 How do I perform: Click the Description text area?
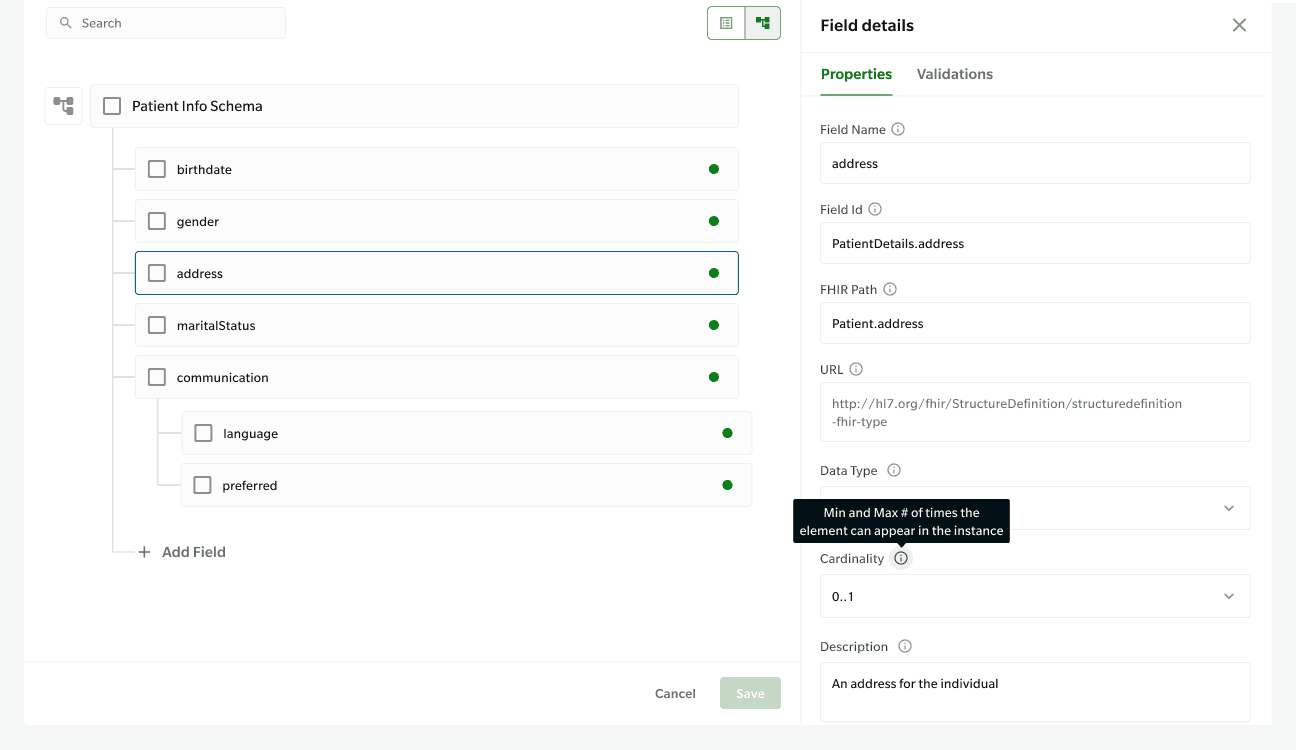1035,692
